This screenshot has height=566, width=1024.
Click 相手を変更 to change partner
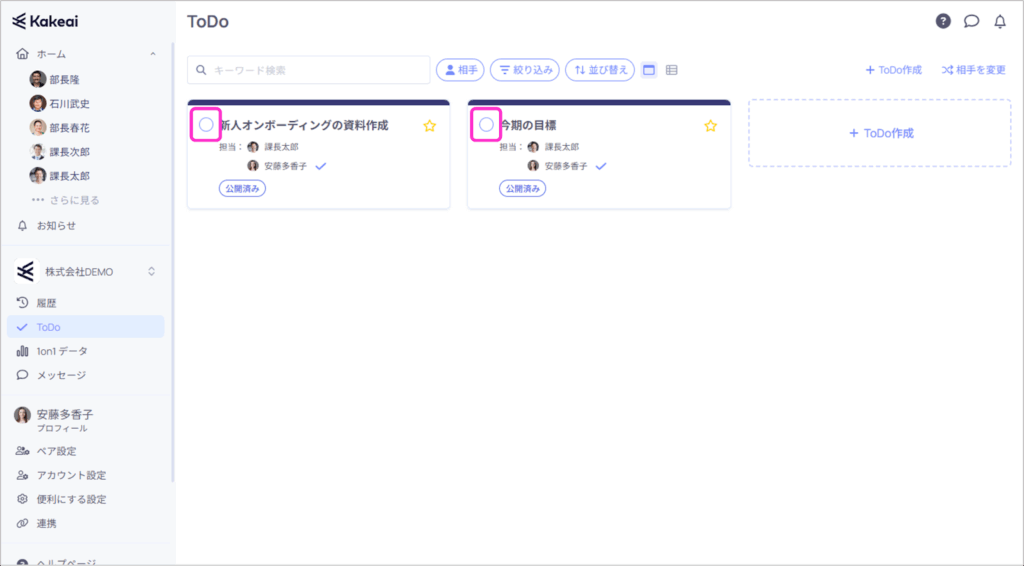point(973,70)
